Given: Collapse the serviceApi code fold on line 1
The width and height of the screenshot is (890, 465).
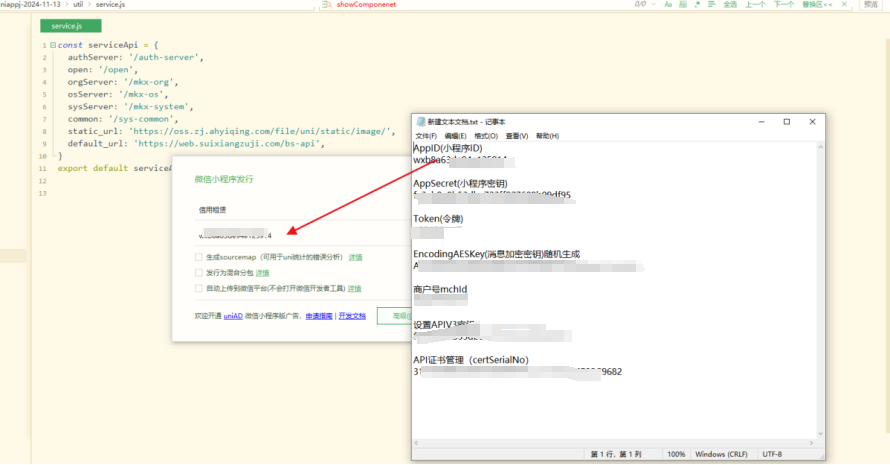Looking at the screenshot, I should [53, 45].
